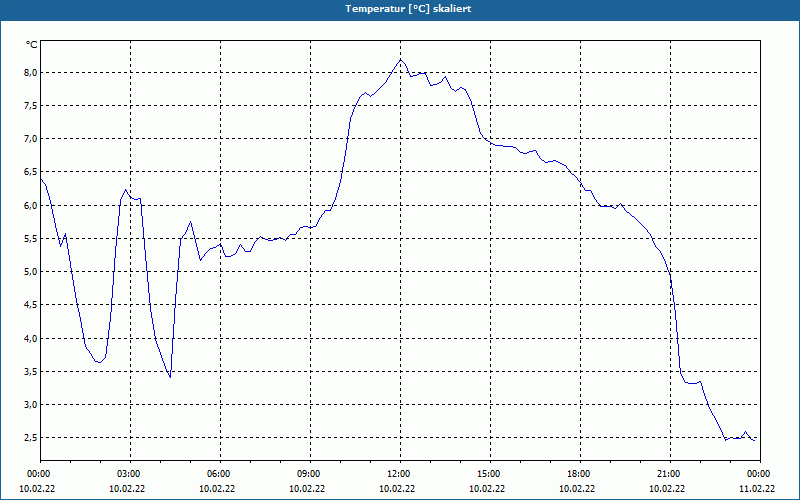
Task: Click the 6,5 y-axis label
Action: [32, 172]
